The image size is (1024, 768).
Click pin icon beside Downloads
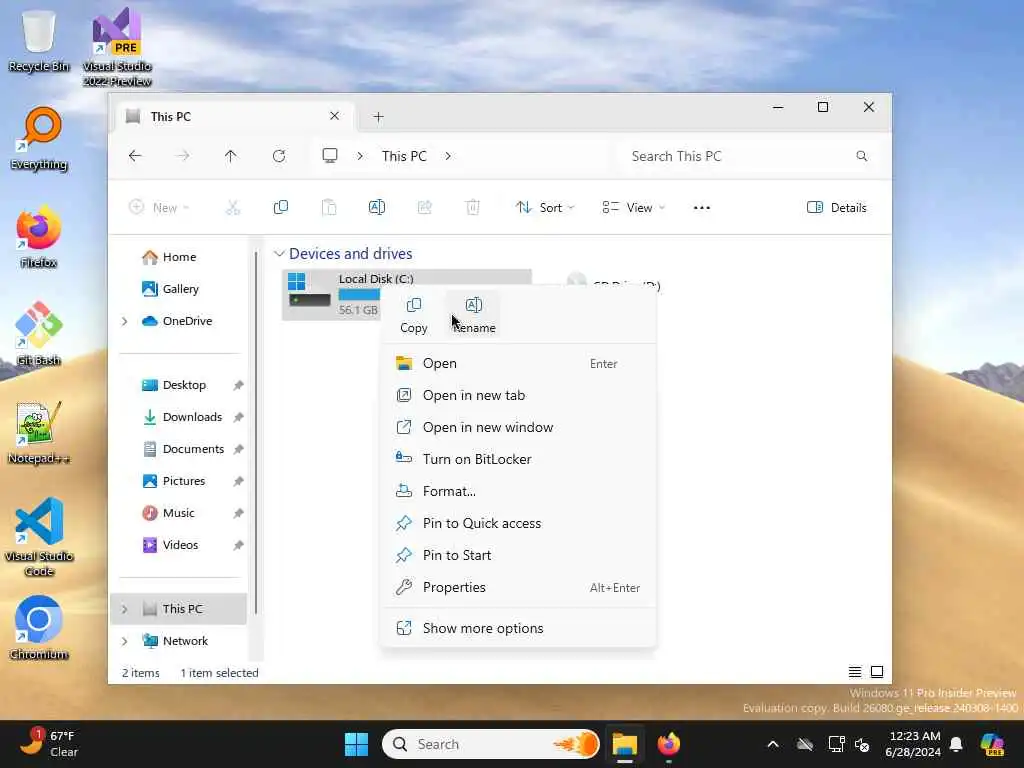238,417
